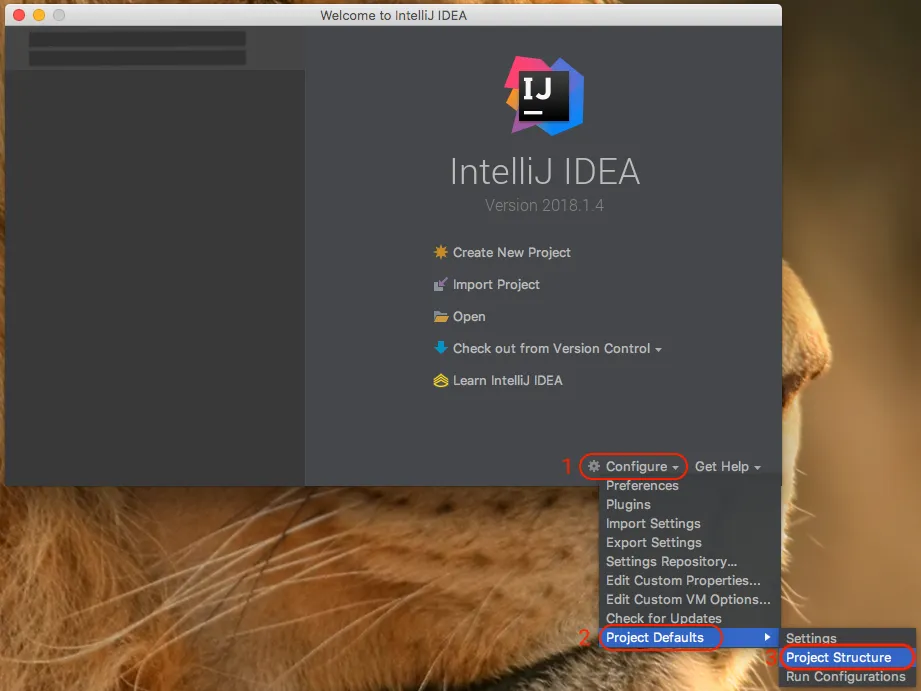The width and height of the screenshot is (921, 691).
Task: Click the Version 2018.1.4 text
Action: coord(544,205)
